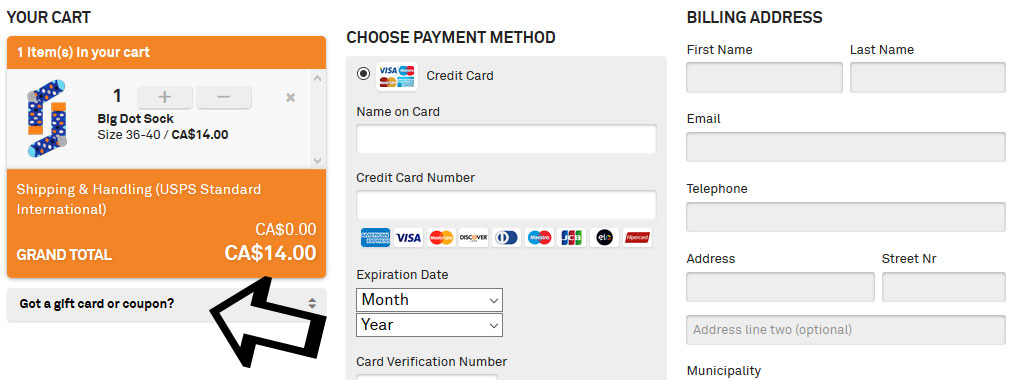Expand the gift card or coupon section
The image size is (1022, 380).
[x=166, y=304]
